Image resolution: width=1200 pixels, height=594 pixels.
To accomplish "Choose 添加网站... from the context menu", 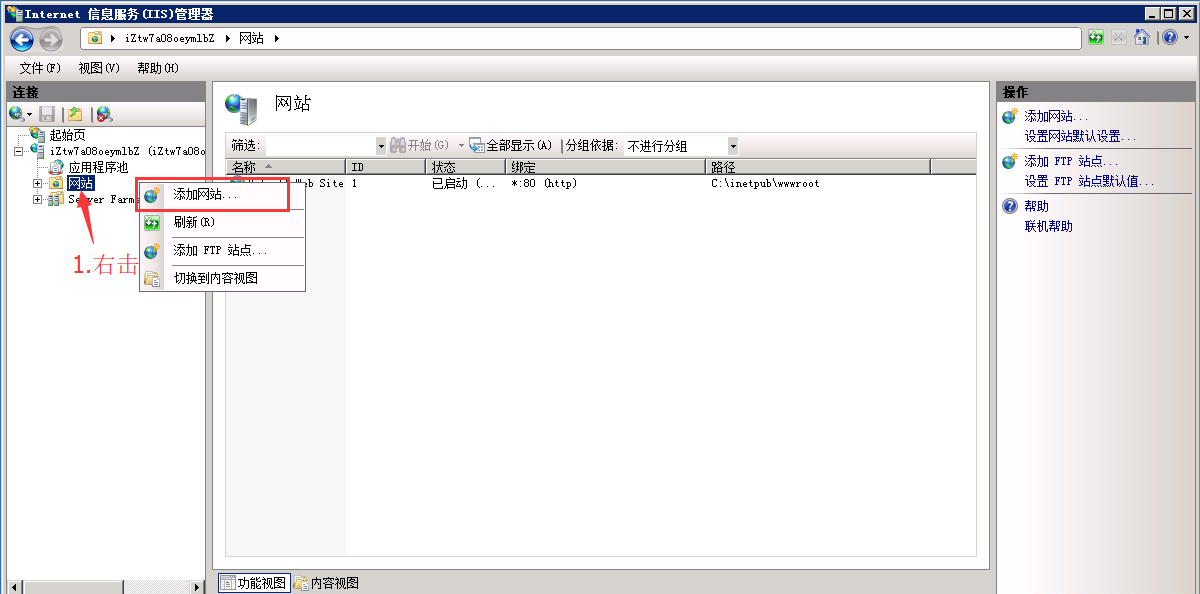I will pyautogui.click(x=205, y=195).
